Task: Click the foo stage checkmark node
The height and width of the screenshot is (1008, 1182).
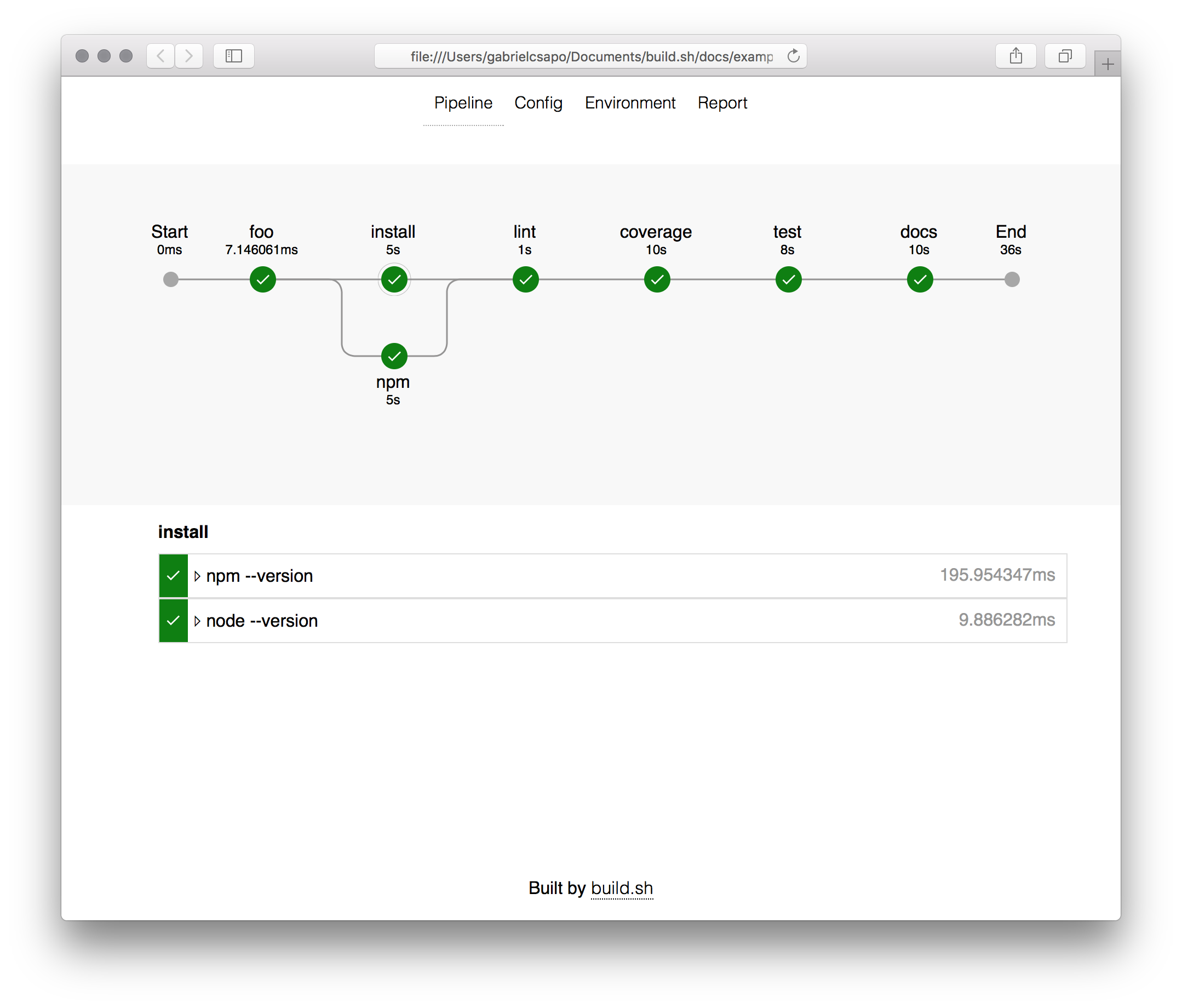Action: click(x=262, y=279)
